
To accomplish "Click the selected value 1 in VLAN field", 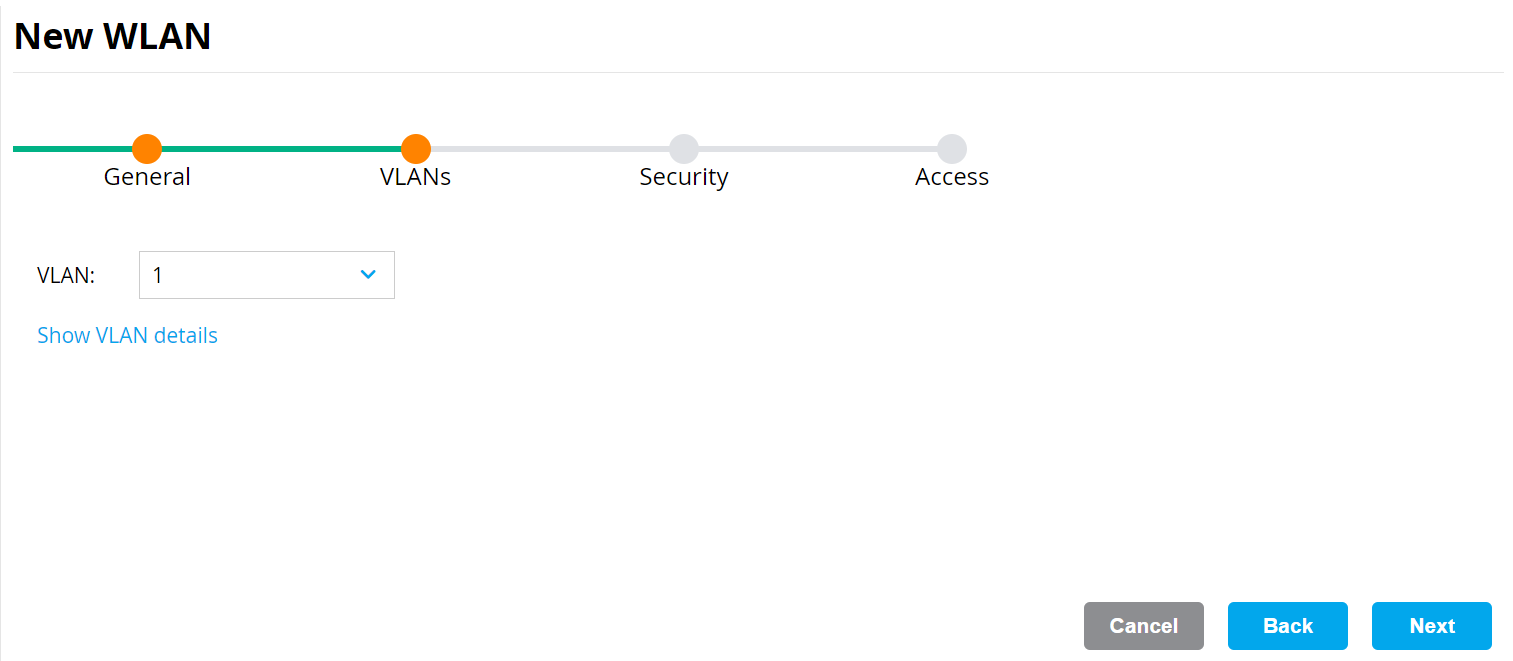I will click(158, 275).
